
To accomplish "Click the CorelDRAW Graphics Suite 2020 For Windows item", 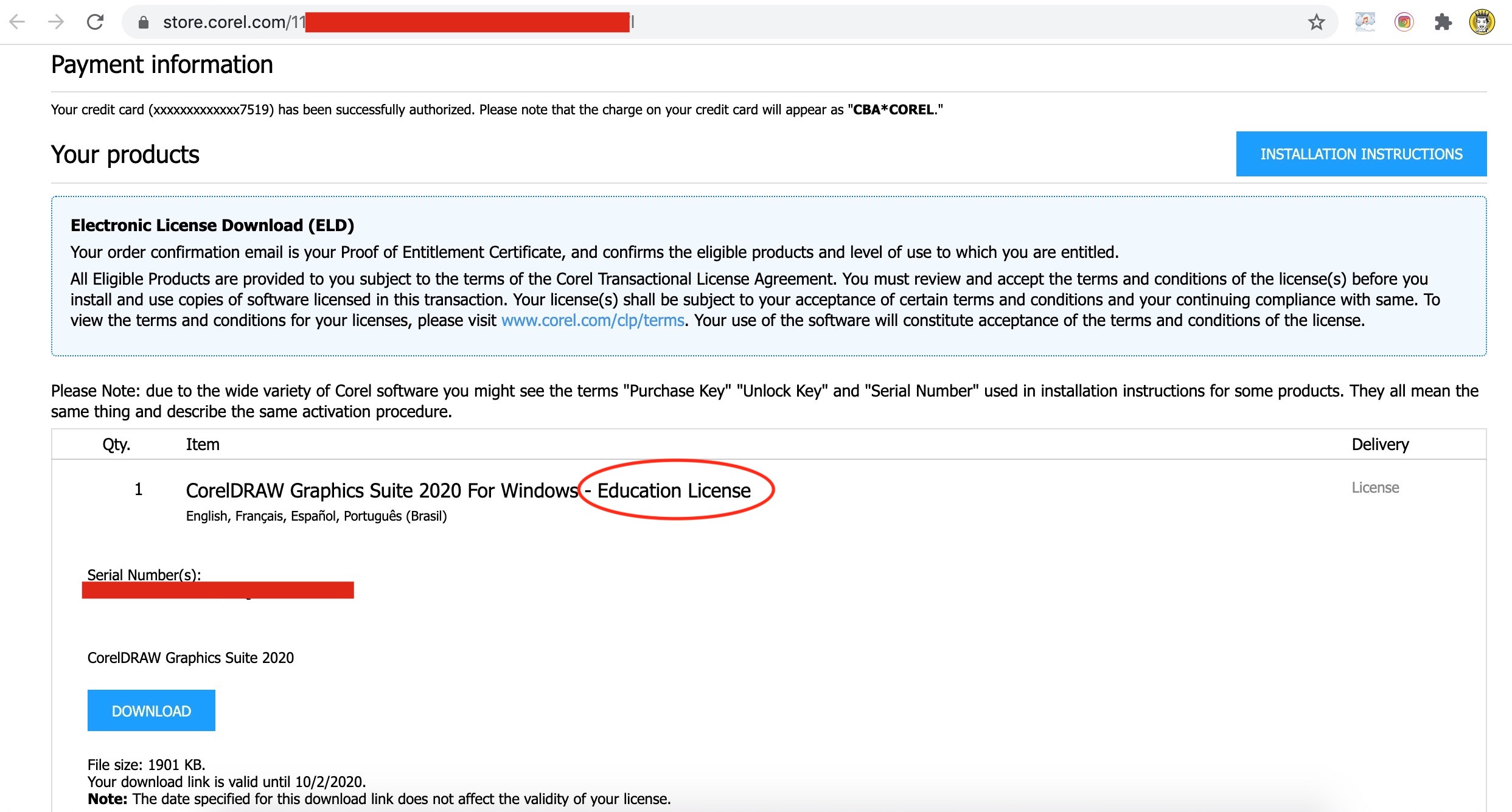I will (x=382, y=490).
